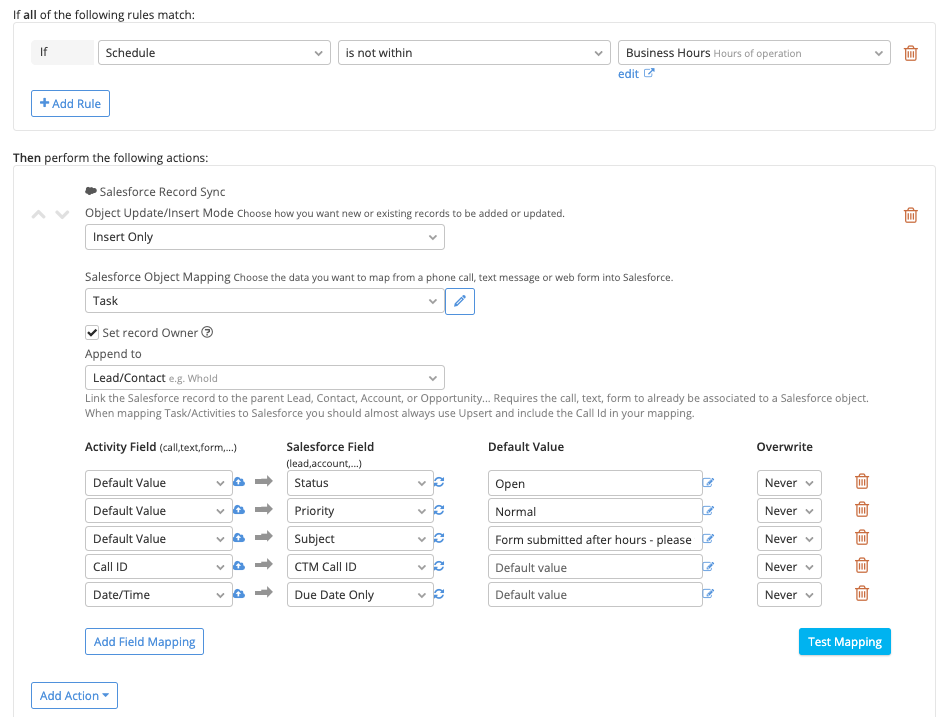Click cloud icon next to Call ID field
948x717 pixels.
tap(239, 567)
